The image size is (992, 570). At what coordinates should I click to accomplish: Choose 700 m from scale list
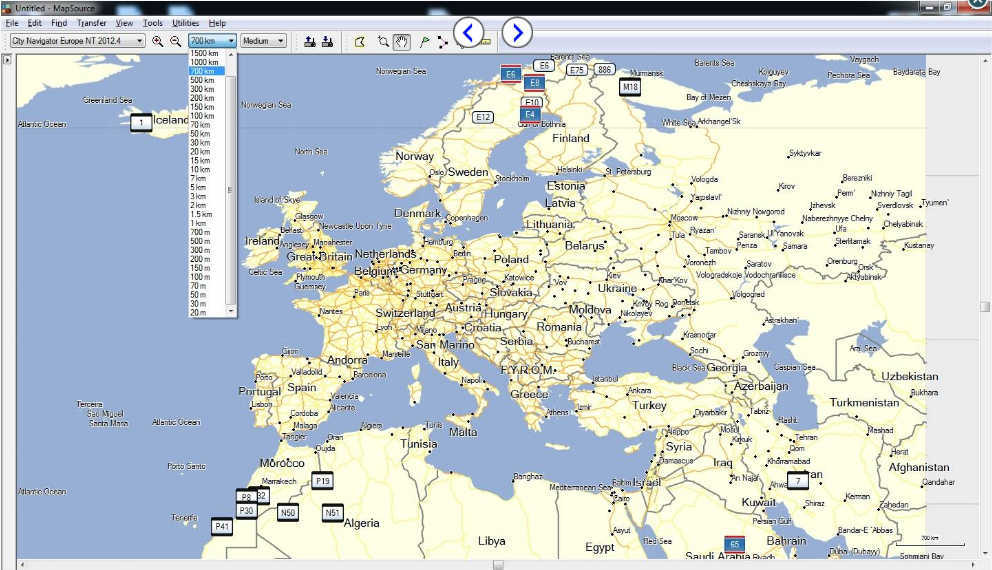[207, 232]
